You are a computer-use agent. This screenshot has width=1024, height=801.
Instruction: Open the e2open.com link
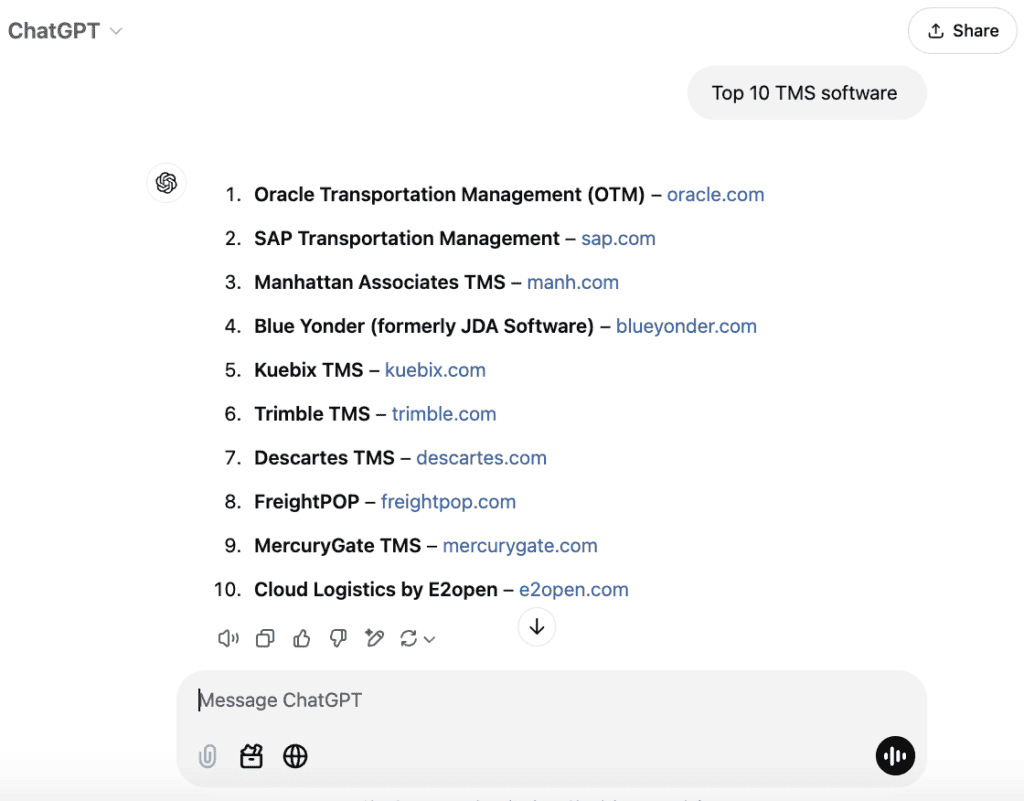point(573,589)
